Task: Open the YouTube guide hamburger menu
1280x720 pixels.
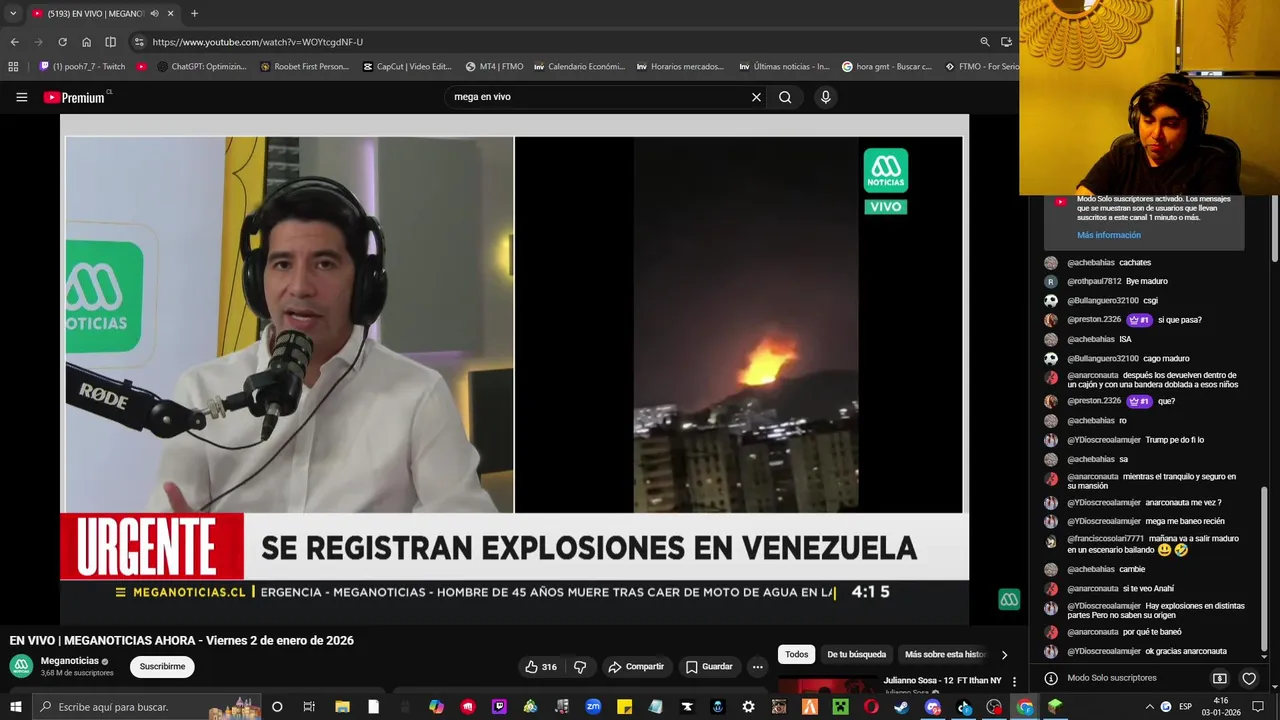Action: tap(21, 97)
